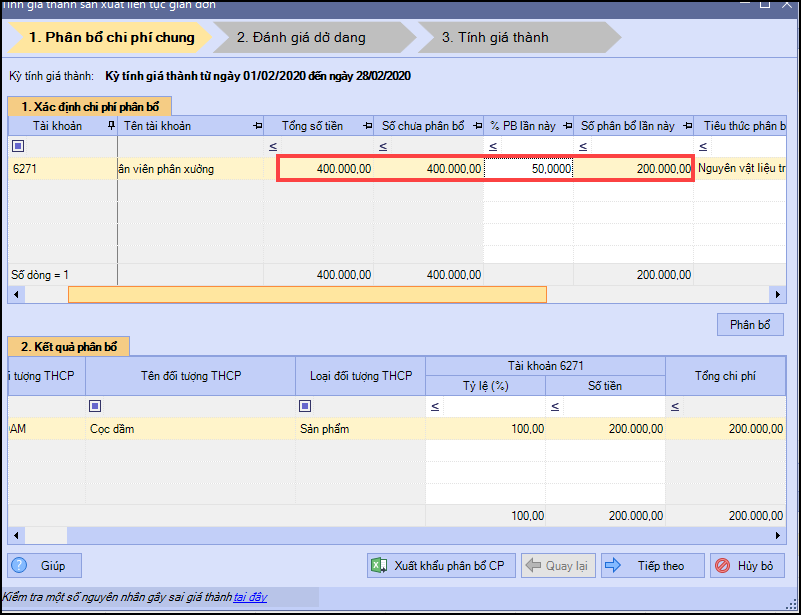Open the 'tại đây' link
Viewport: 801px width, 615px height.
coord(250,597)
